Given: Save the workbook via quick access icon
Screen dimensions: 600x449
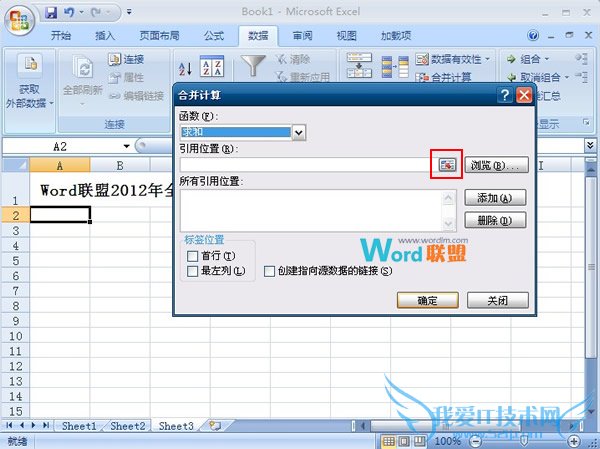Looking at the screenshot, I should coord(51,13).
